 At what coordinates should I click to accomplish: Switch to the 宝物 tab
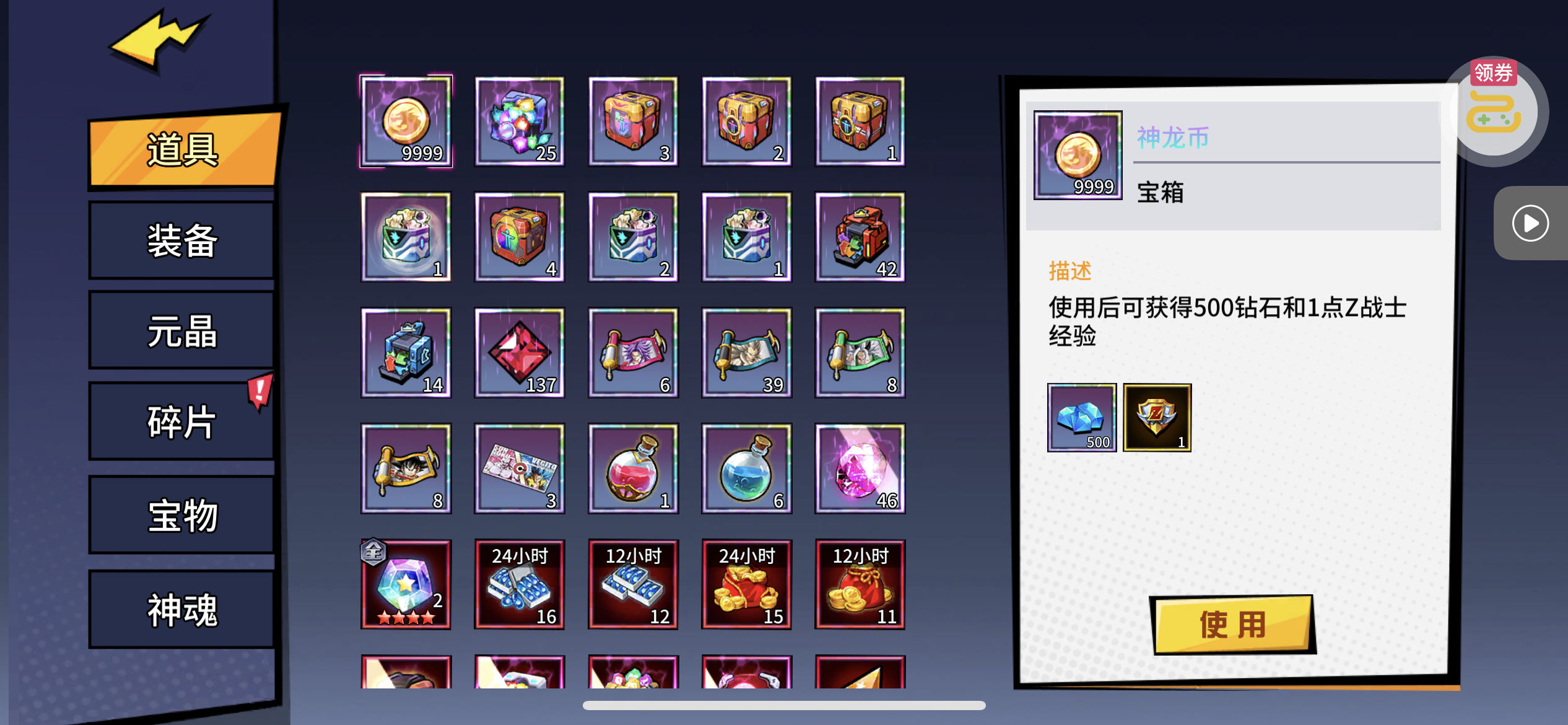(x=182, y=515)
